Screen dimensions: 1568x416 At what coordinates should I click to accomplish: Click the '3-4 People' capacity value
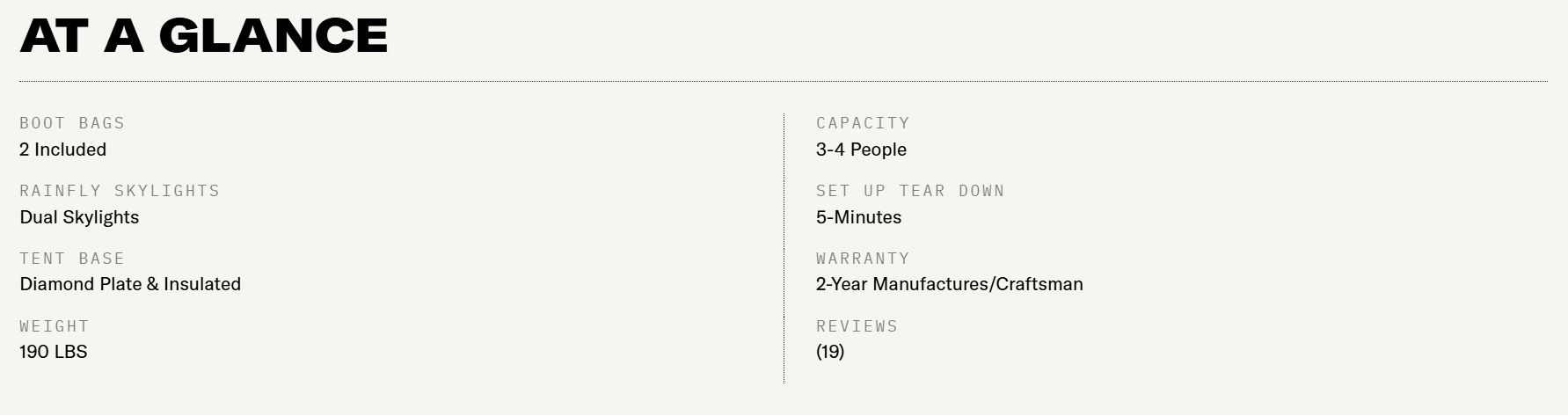click(861, 150)
